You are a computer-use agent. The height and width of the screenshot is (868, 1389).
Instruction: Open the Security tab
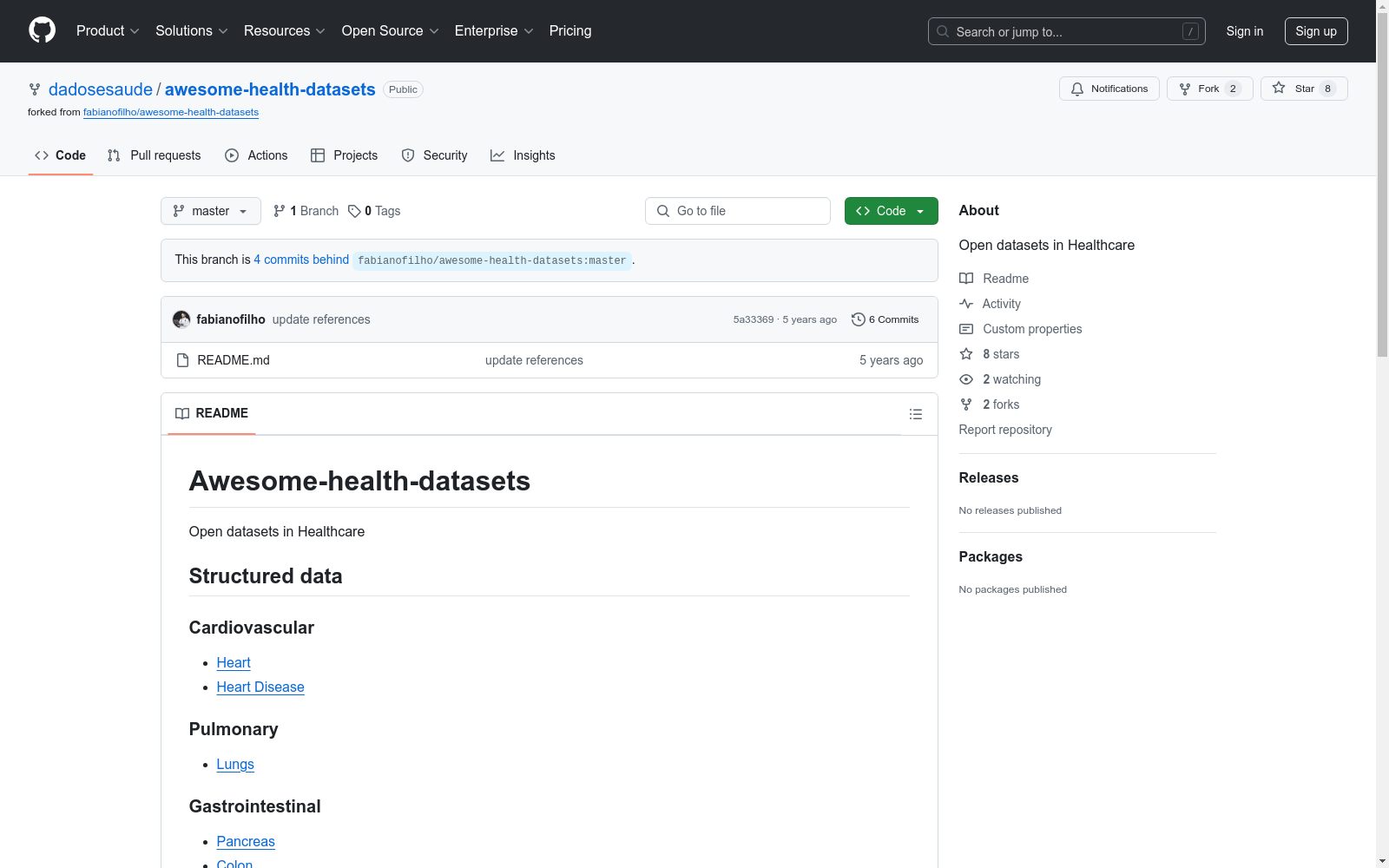tap(434, 155)
